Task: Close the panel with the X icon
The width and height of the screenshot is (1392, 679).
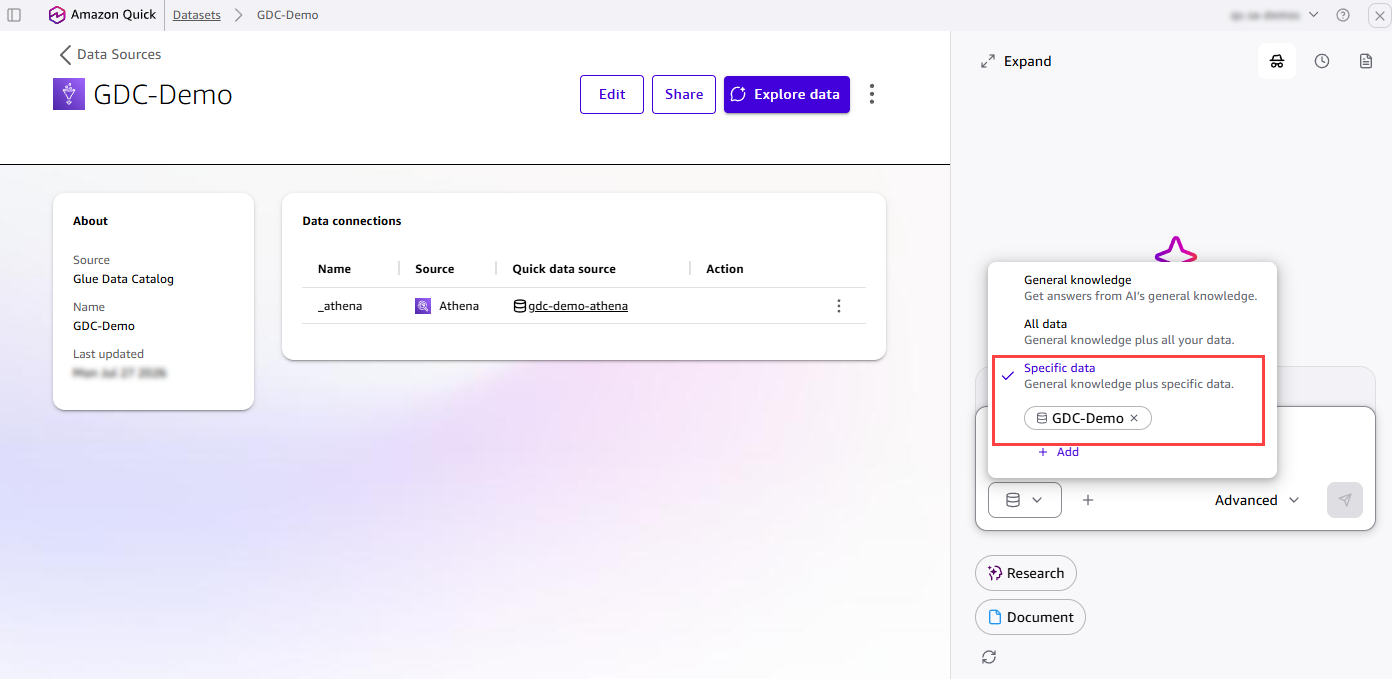Action: click(1378, 15)
